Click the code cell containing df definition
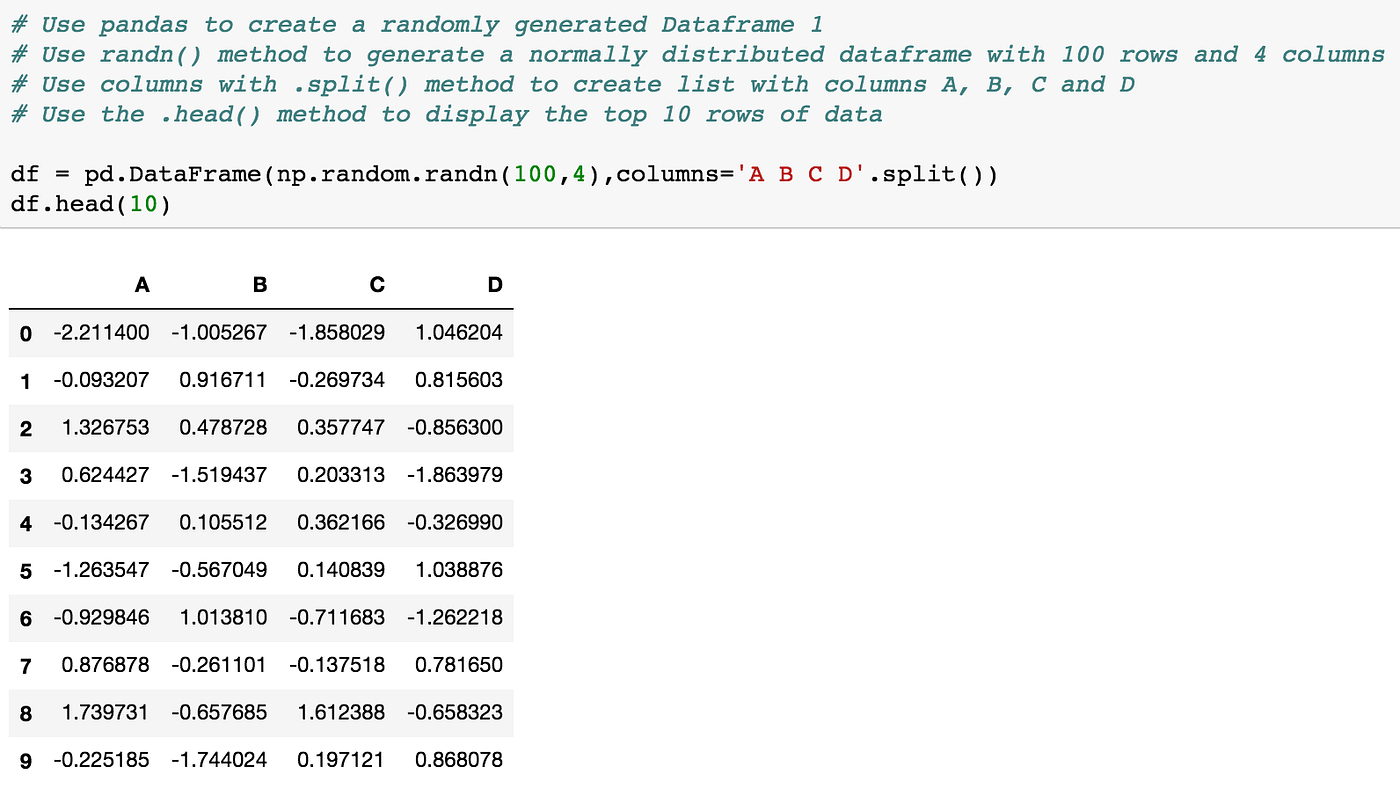Viewport: 1400px width, 790px height. point(500,173)
